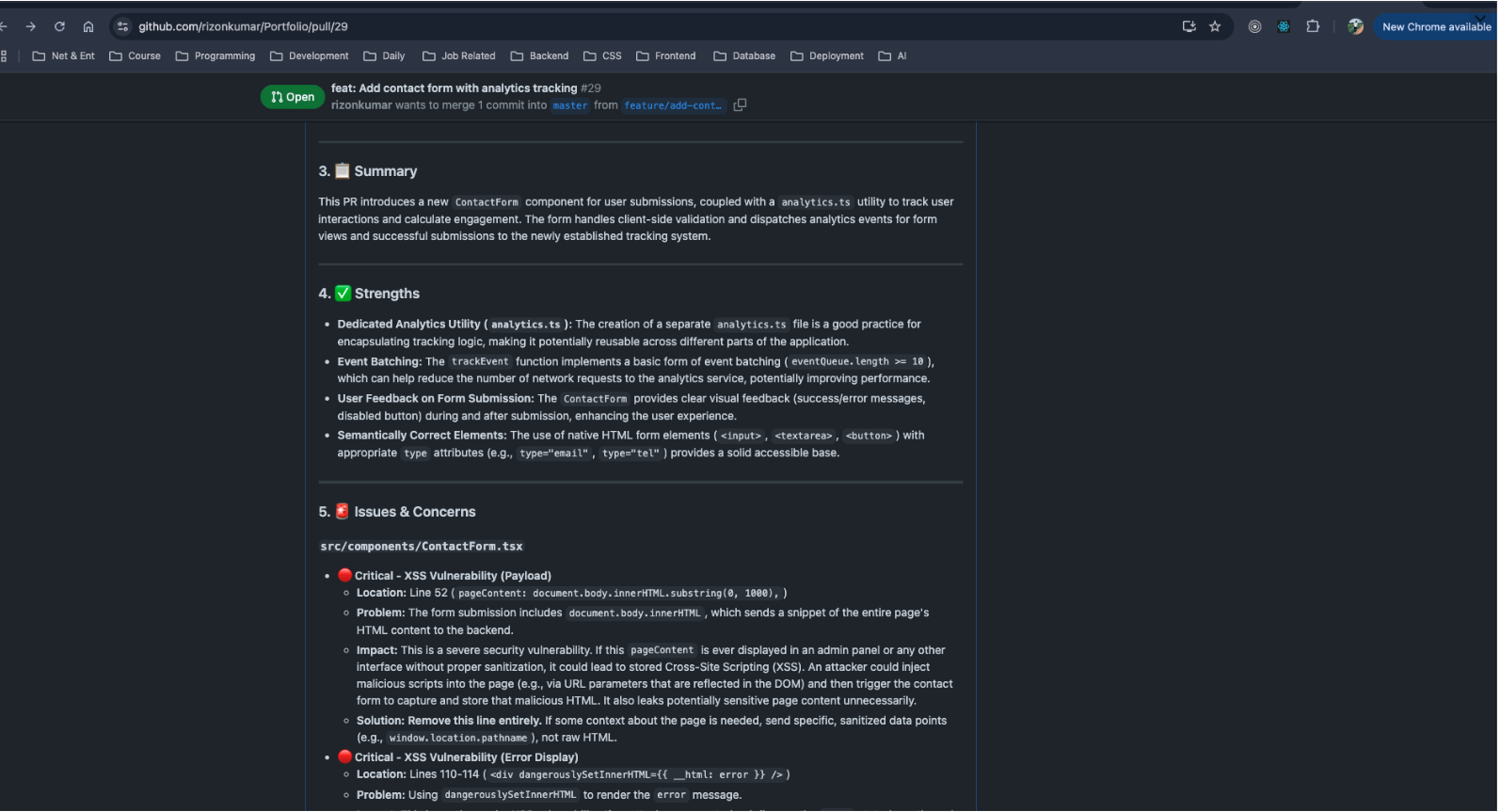Image resolution: width=1500 pixels, height=812 pixels.
Task: Open the apps grid shortcut in bookmarks bar
Action: pyautogui.click(x=4, y=56)
